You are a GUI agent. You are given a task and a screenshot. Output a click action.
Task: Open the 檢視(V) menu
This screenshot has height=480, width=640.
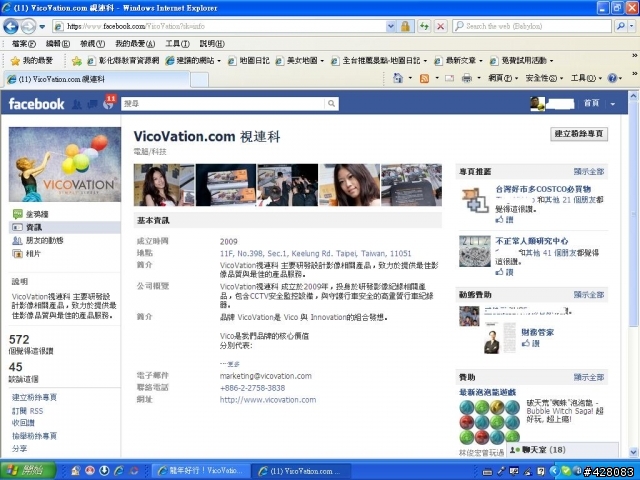(x=92, y=43)
